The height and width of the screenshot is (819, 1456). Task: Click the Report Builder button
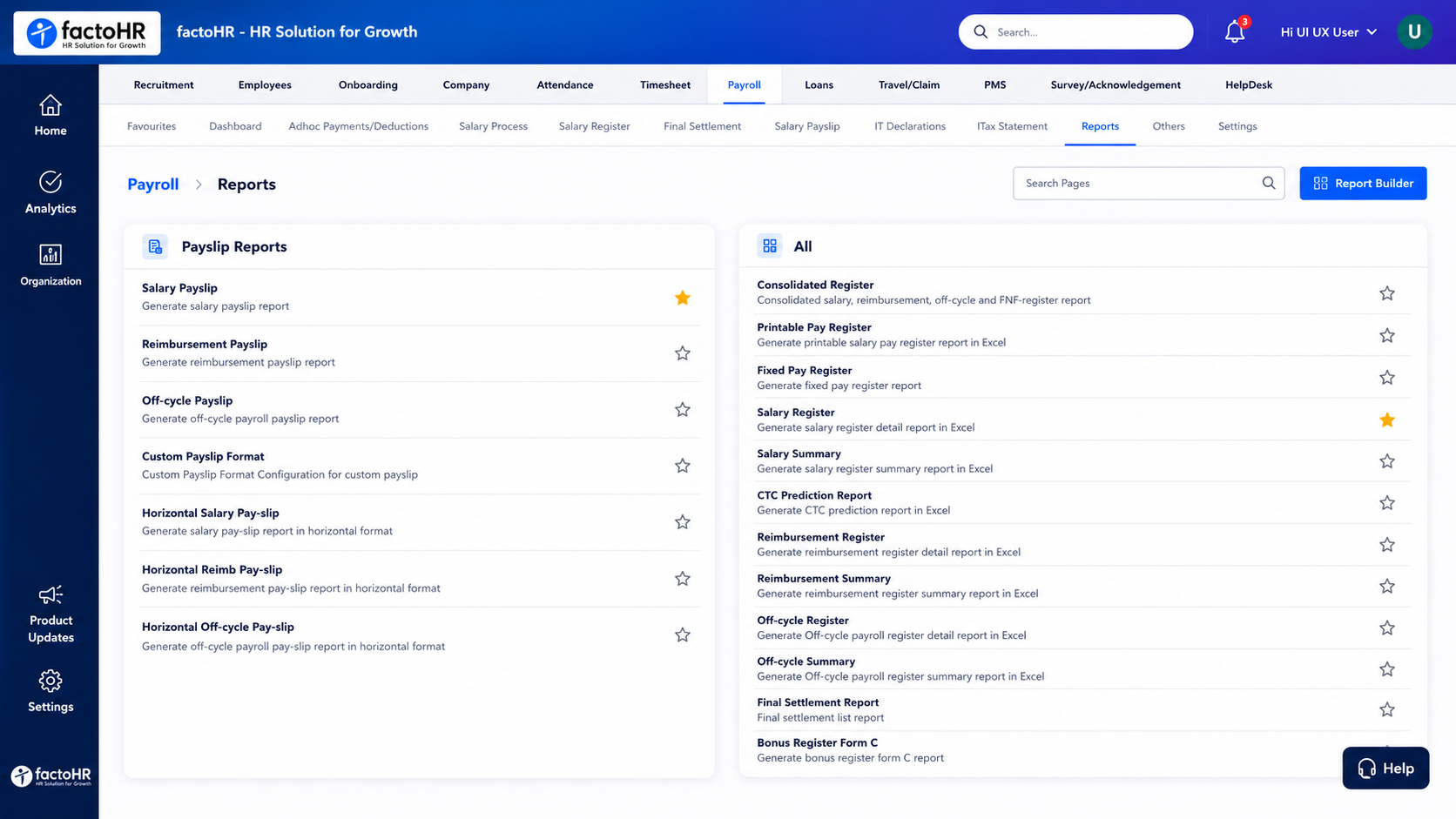pyautogui.click(x=1363, y=183)
